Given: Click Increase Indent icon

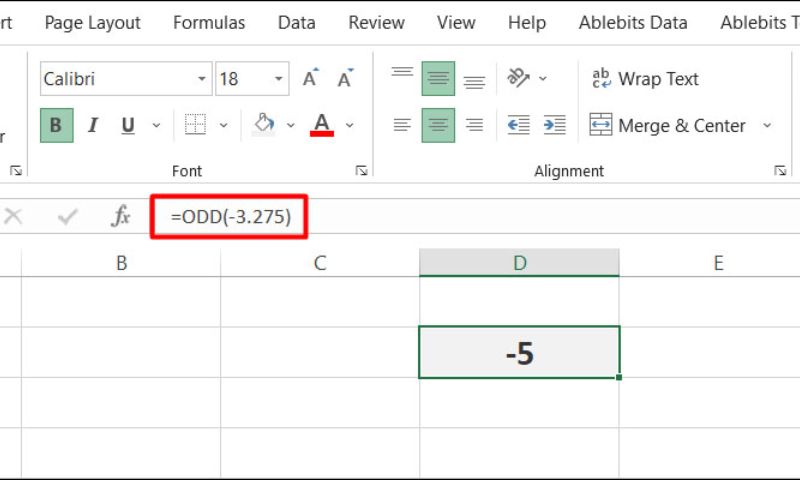Looking at the screenshot, I should click(x=555, y=125).
